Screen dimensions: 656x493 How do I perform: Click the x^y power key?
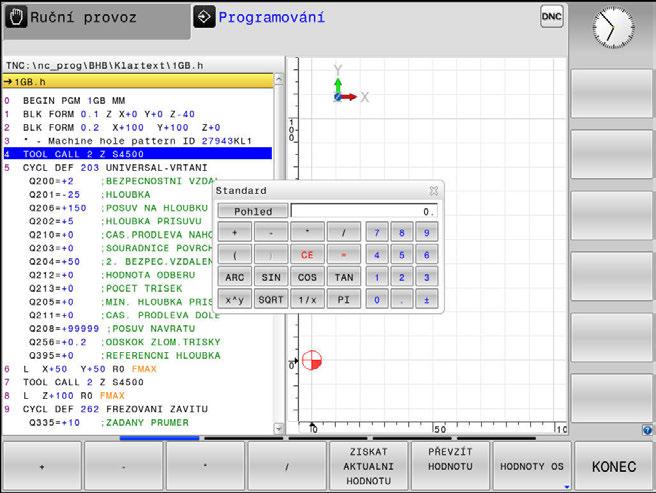tap(235, 299)
